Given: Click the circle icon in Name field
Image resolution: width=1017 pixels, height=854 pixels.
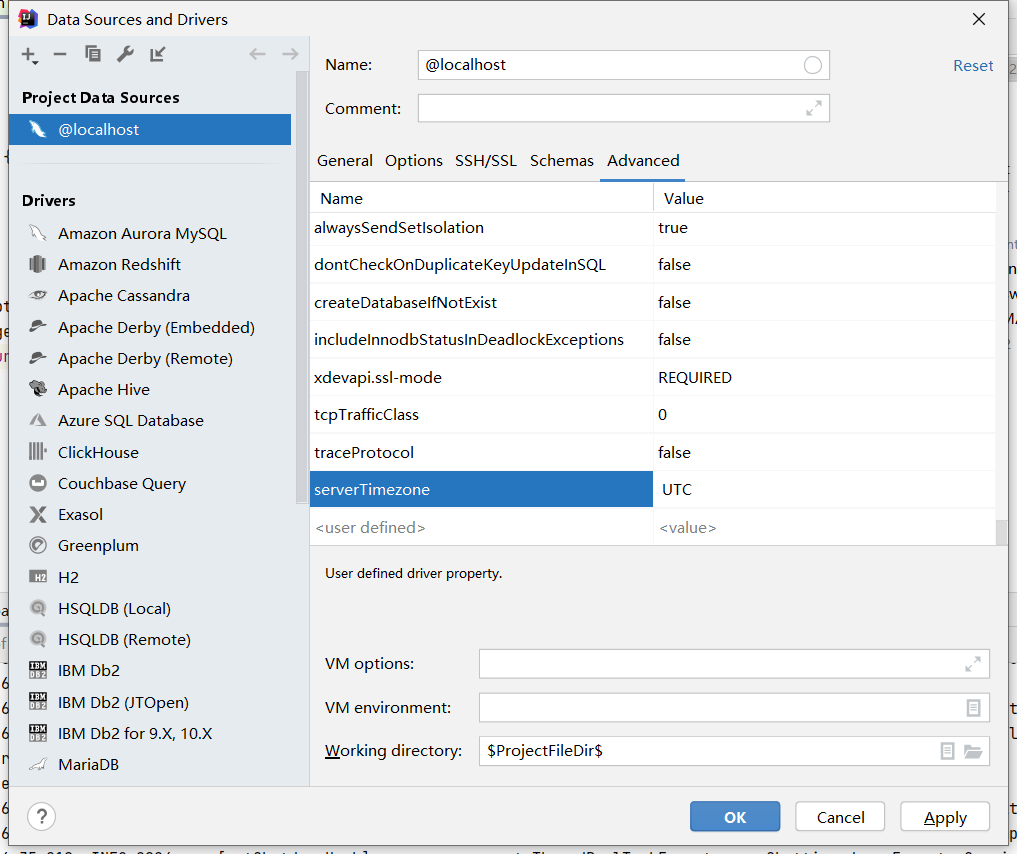Looking at the screenshot, I should [813, 65].
